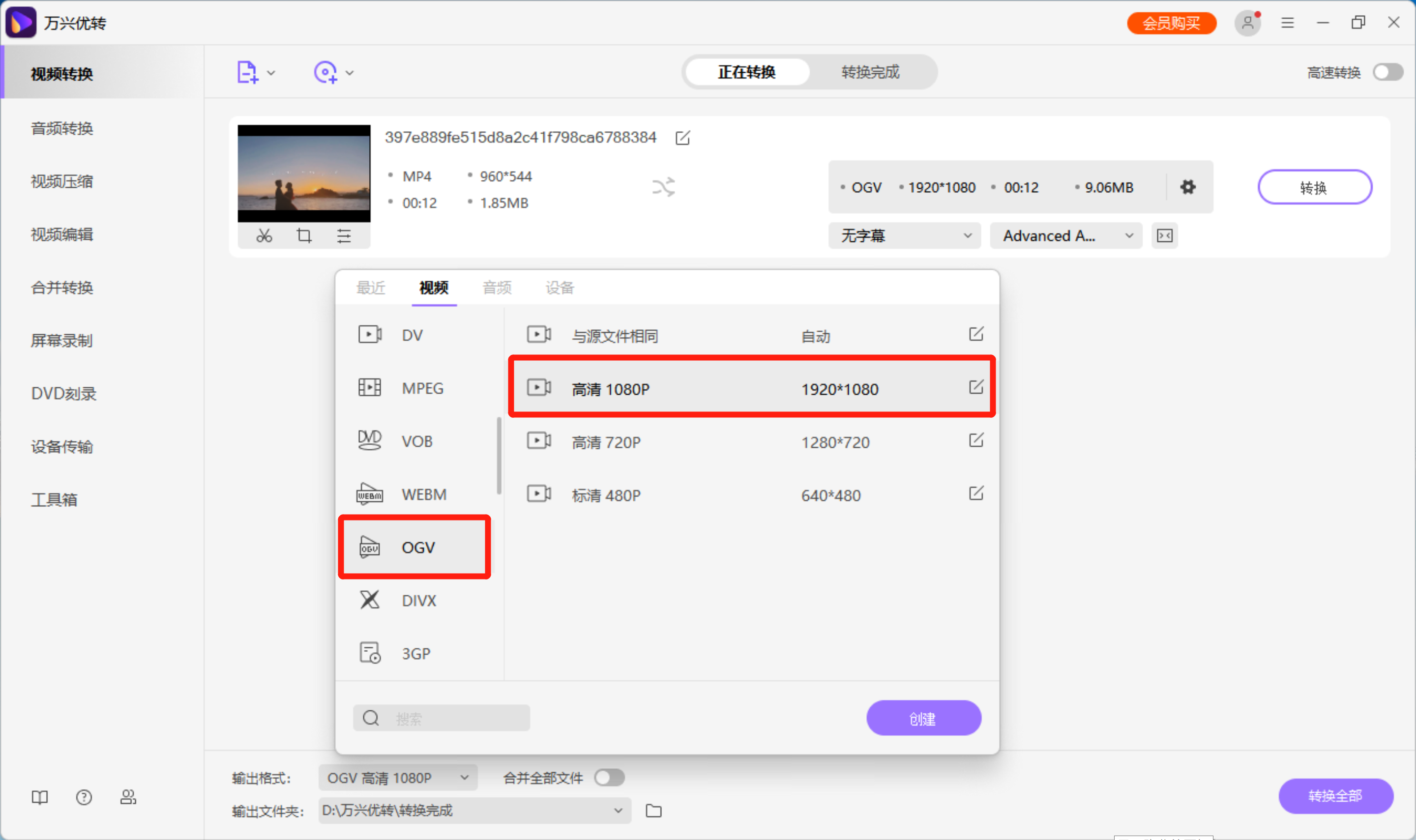The width and height of the screenshot is (1416, 840).
Task: Open the user guide book icon at bottom left
Action: 39,797
